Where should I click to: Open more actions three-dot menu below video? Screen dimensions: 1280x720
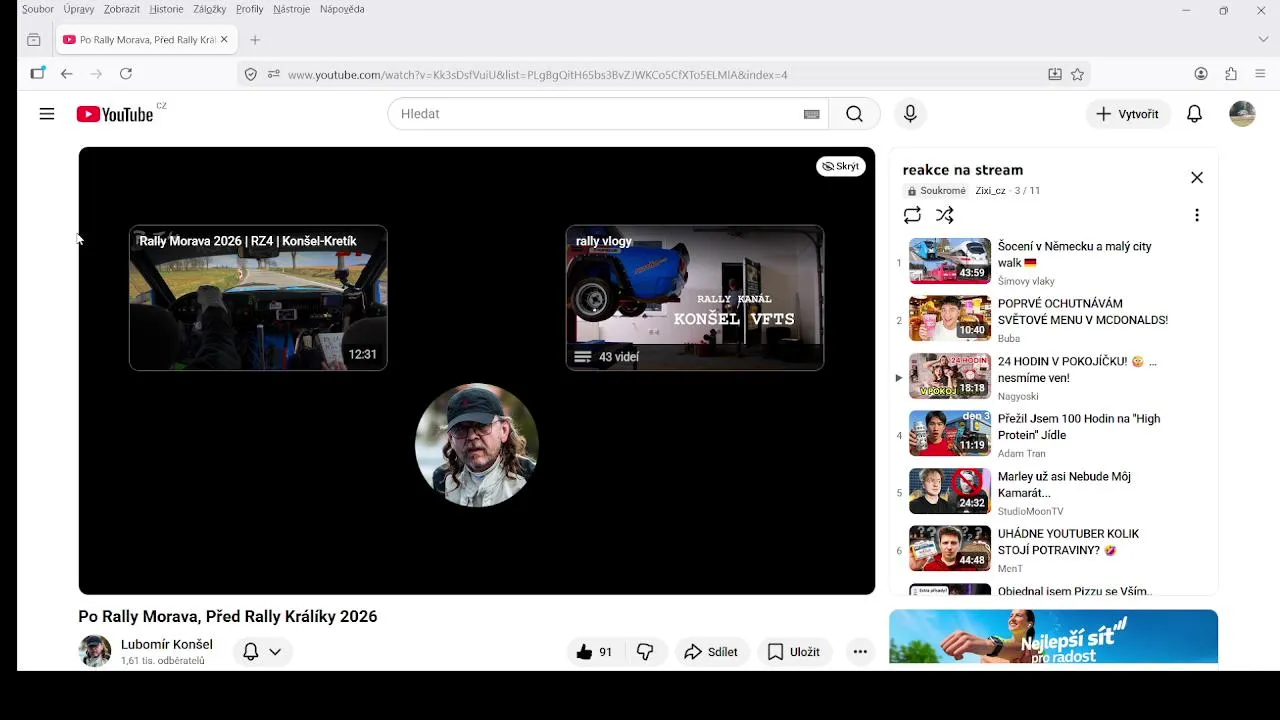tap(860, 652)
